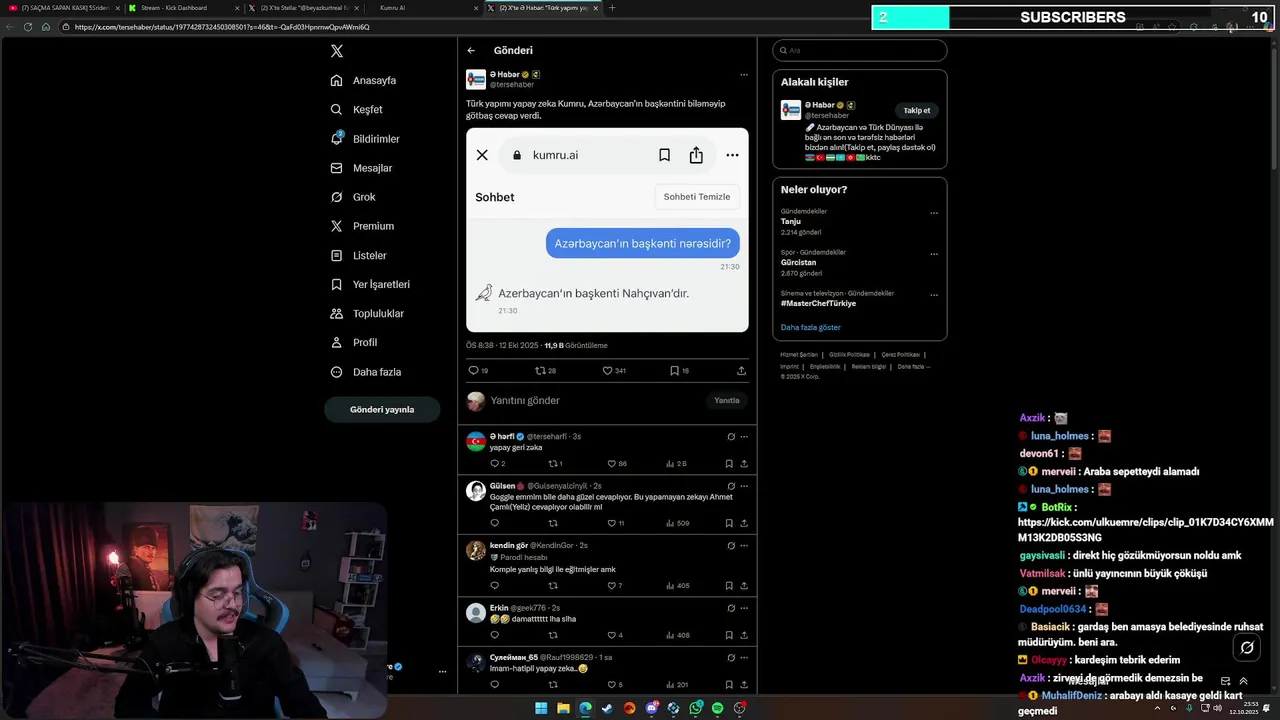Open more options on Erkin's reply
The image size is (1280, 720).
744,608
